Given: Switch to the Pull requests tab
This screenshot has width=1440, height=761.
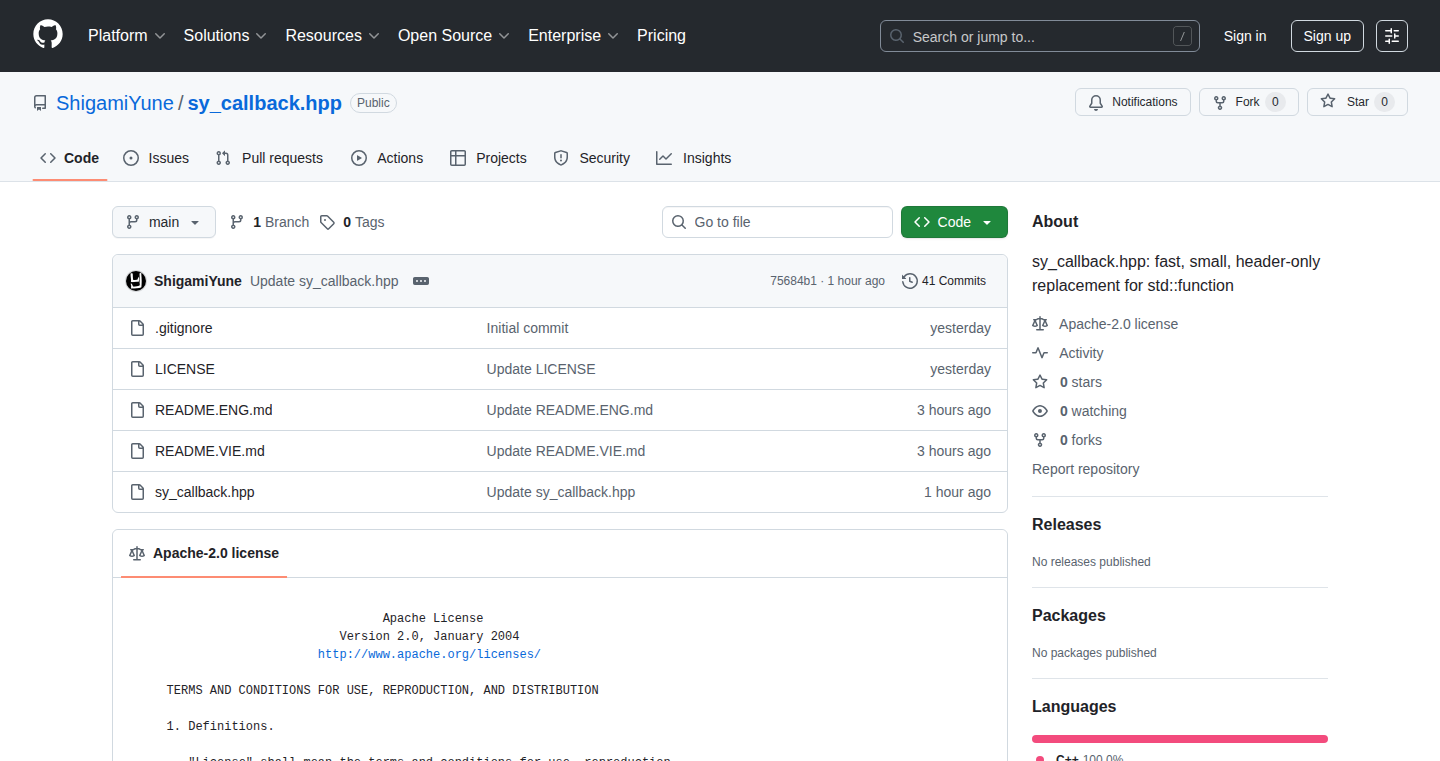Looking at the screenshot, I should click(x=270, y=158).
